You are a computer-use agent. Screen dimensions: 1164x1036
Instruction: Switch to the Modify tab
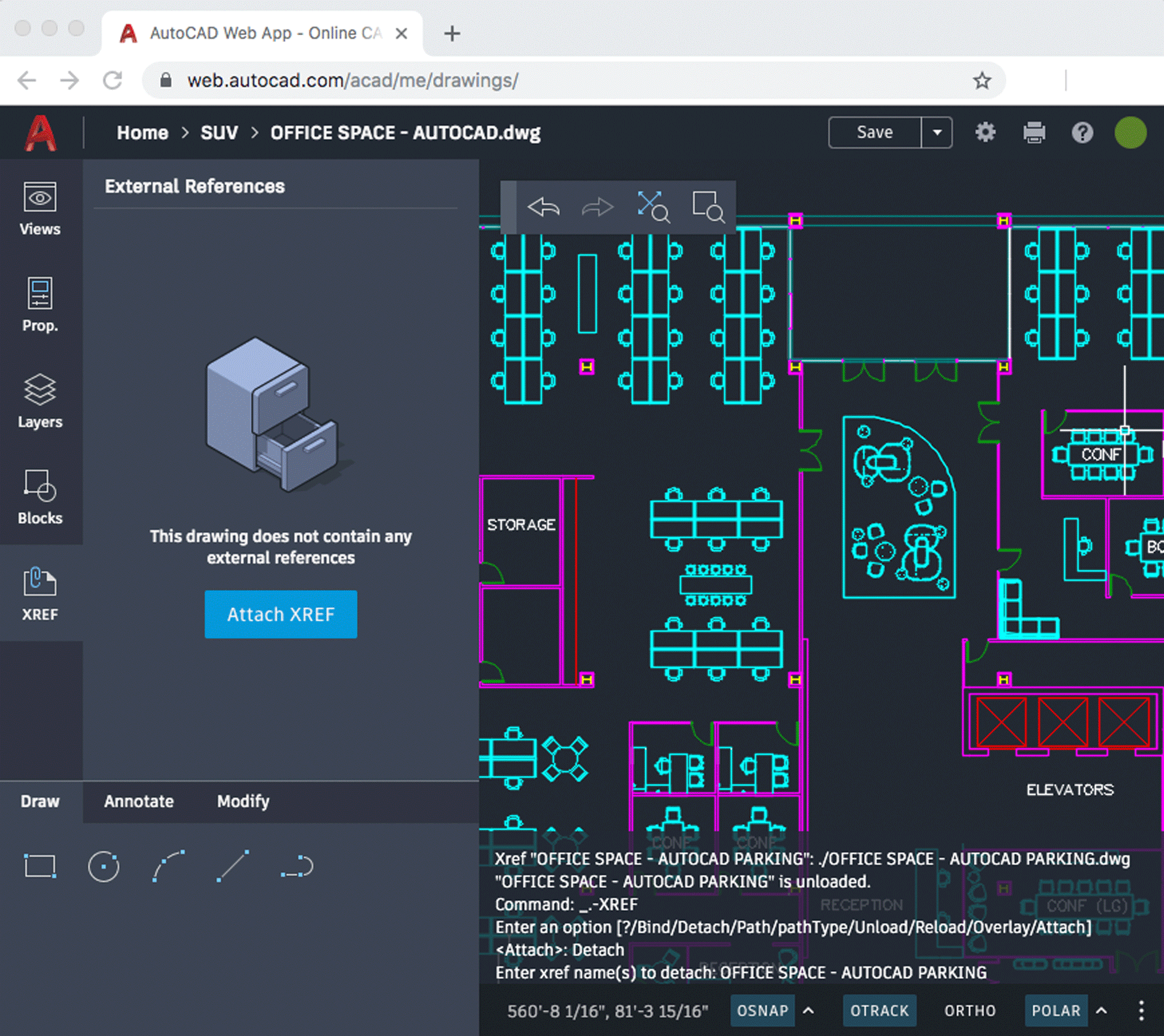(243, 801)
